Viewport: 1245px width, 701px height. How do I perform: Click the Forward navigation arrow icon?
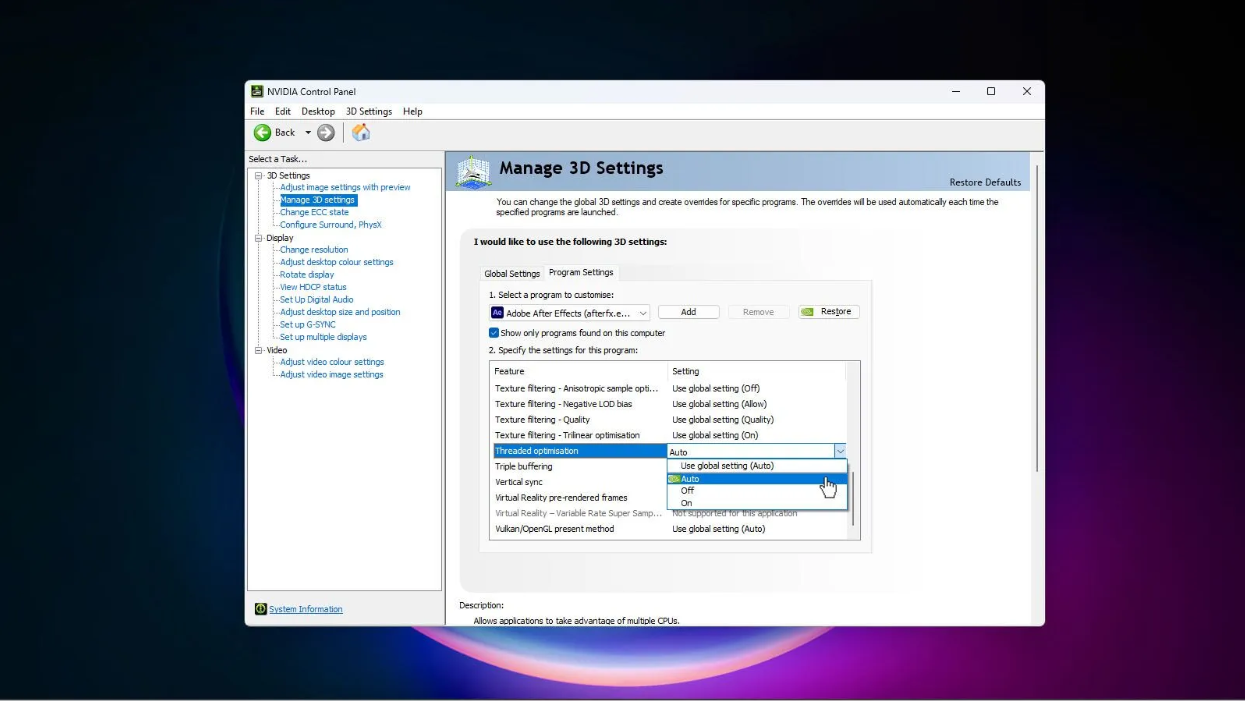click(x=326, y=132)
